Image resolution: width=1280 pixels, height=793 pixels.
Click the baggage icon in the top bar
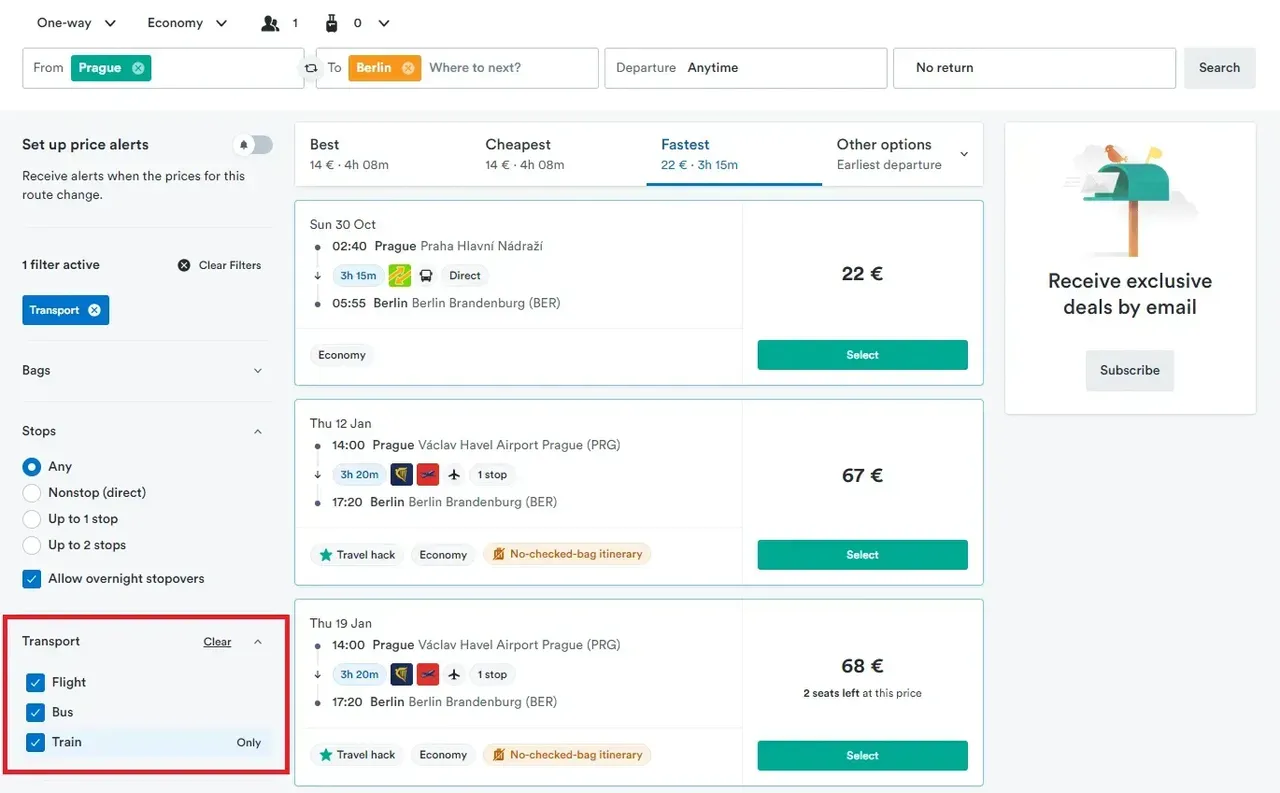(332, 23)
